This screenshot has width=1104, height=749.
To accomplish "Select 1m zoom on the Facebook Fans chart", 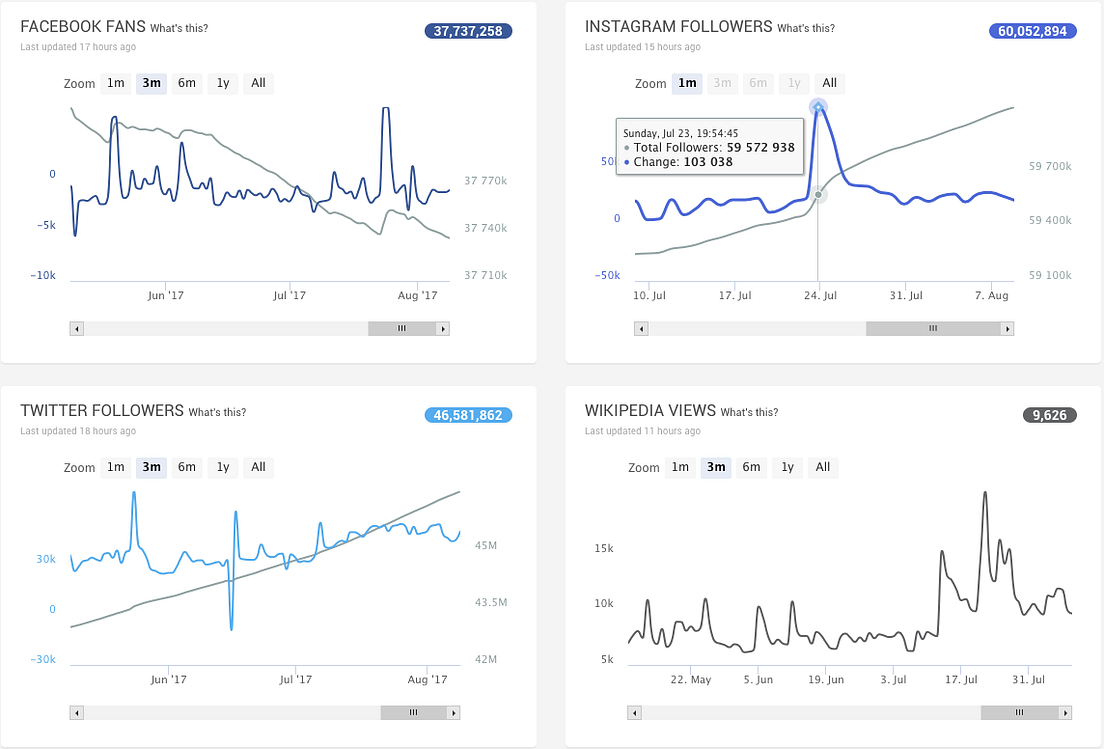I will pyautogui.click(x=115, y=83).
